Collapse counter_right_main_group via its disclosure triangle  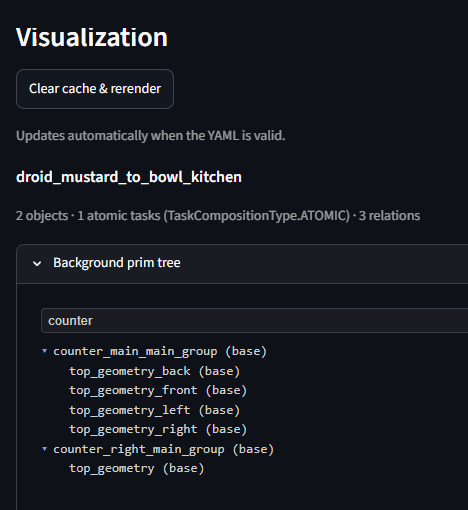pos(45,449)
